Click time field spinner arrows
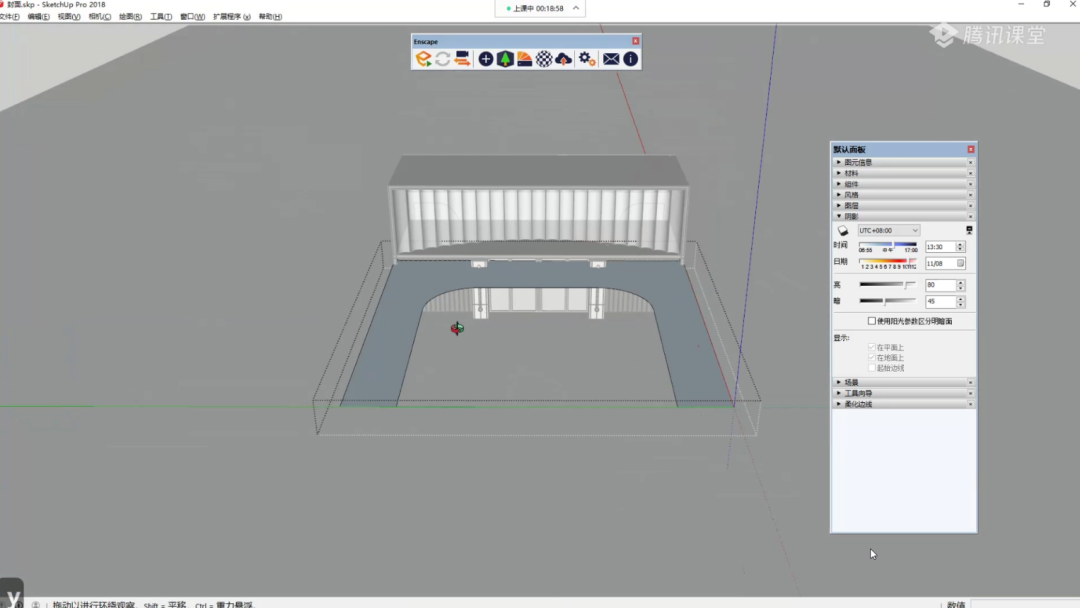This screenshot has height=608, width=1080. point(960,247)
